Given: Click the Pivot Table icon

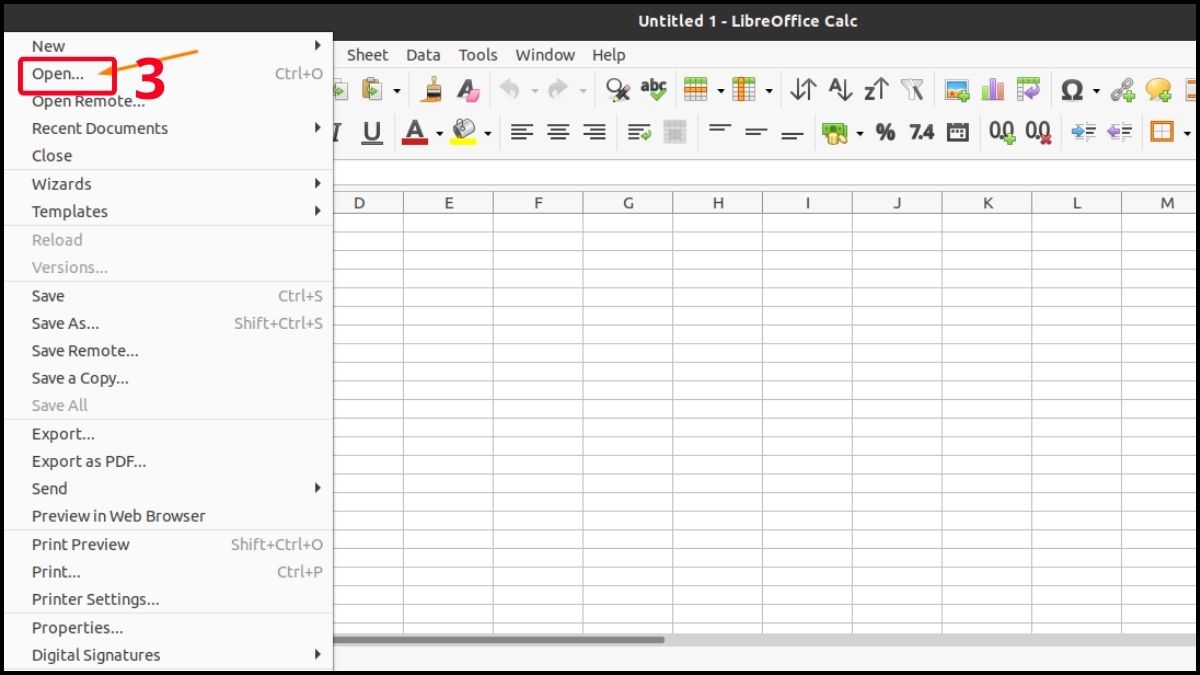Looking at the screenshot, I should (1028, 90).
